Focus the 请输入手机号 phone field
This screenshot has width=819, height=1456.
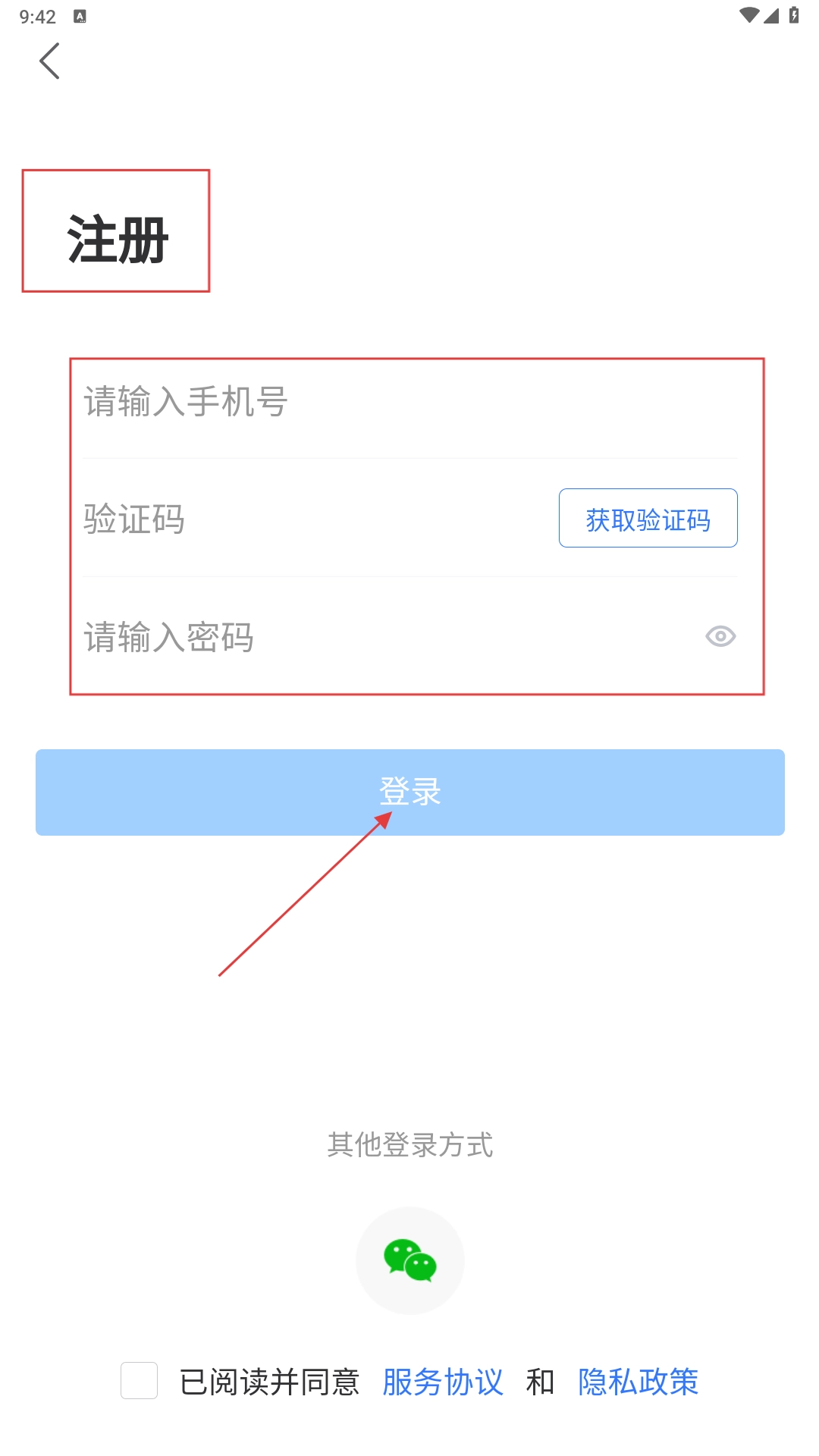pos(409,402)
